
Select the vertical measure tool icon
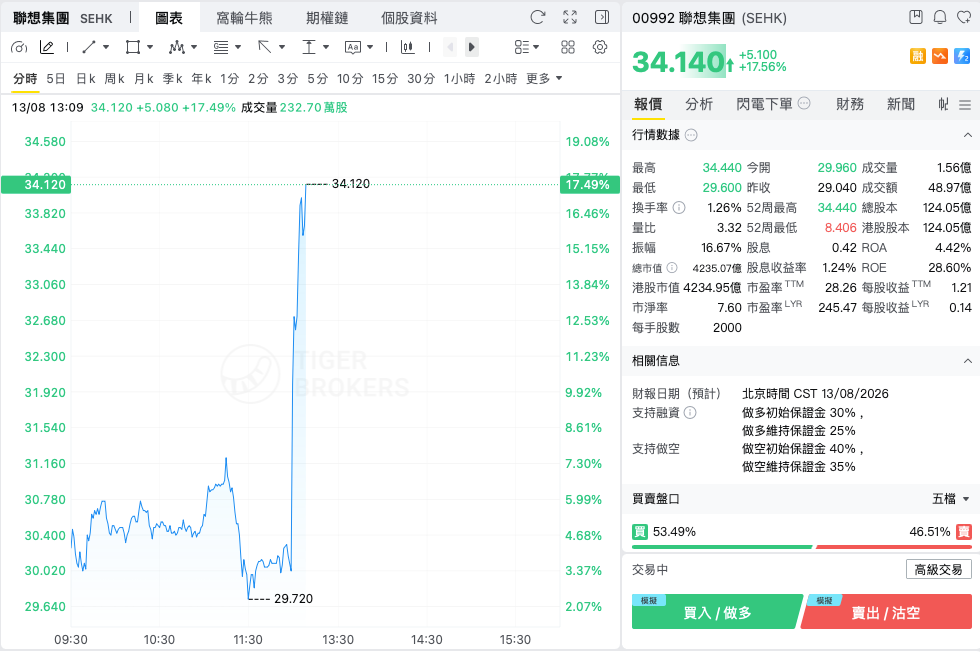(309, 47)
